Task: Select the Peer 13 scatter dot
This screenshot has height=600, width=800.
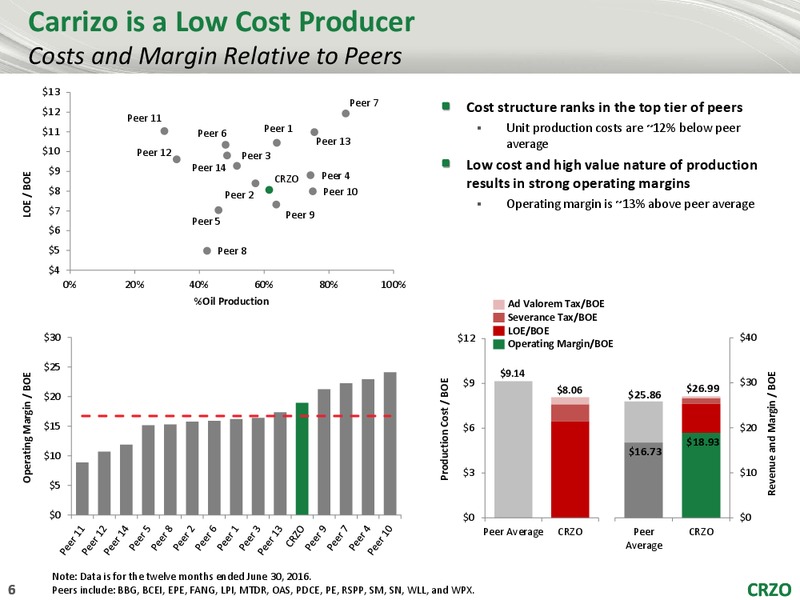Action: (314, 132)
